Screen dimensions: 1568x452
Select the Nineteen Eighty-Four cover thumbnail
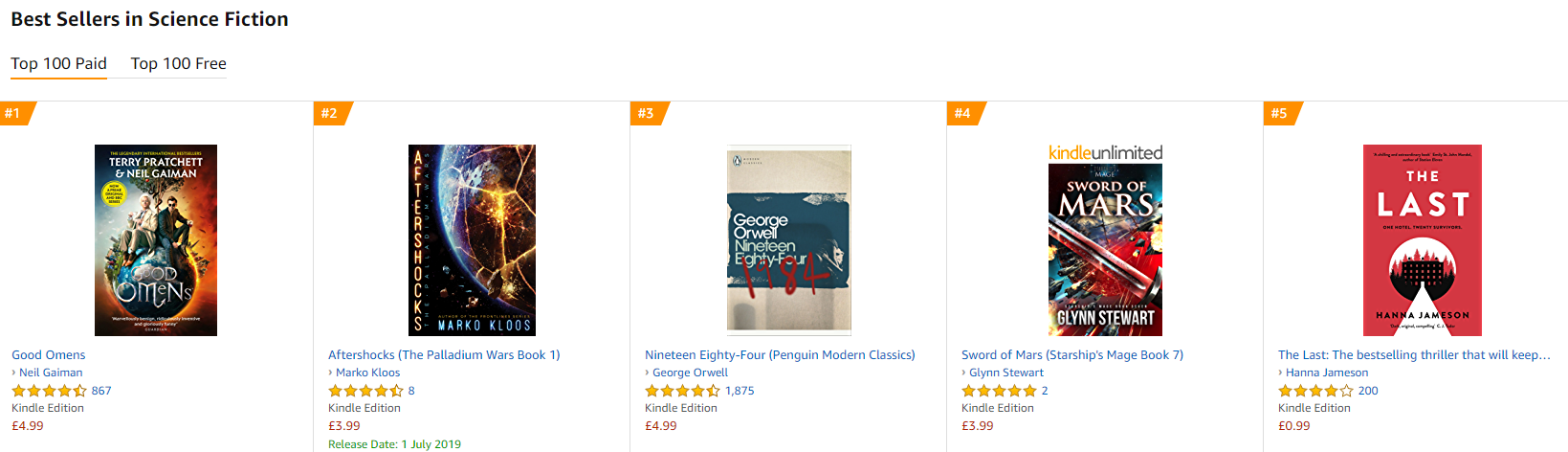point(788,239)
